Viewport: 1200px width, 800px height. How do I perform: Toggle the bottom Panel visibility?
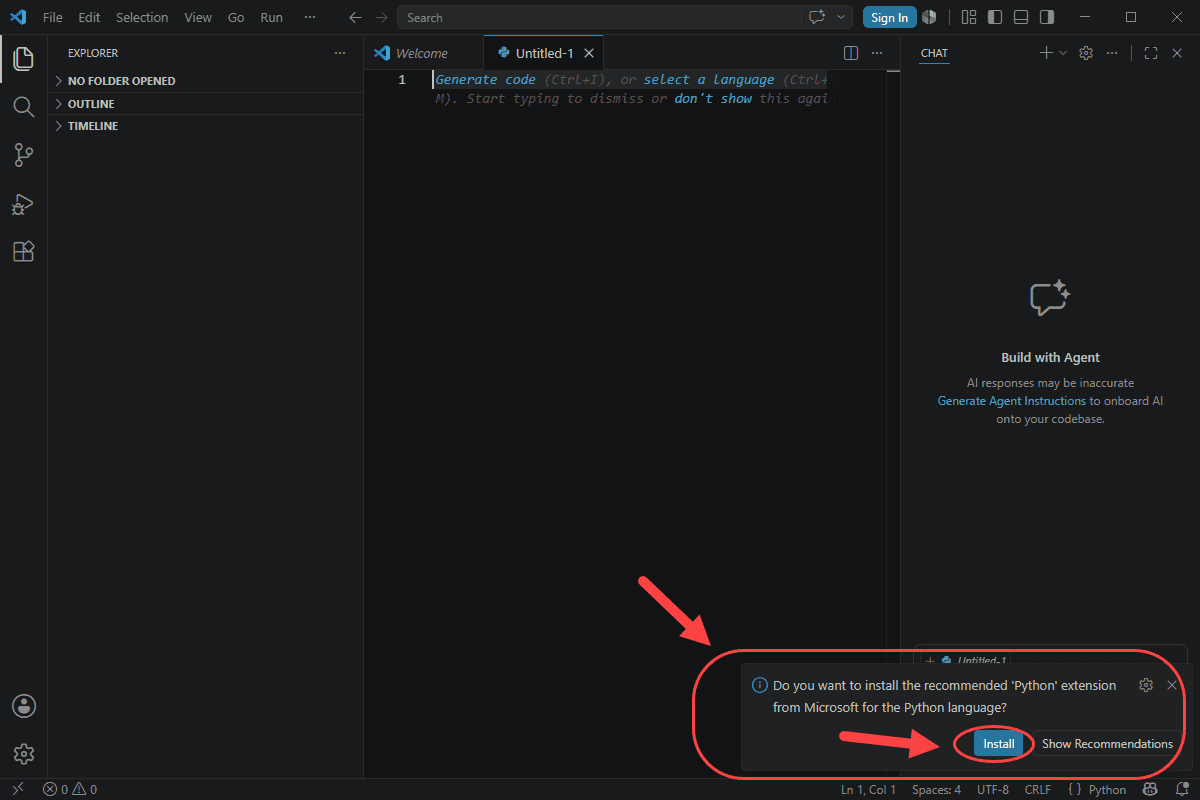(x=1021, y=17)
